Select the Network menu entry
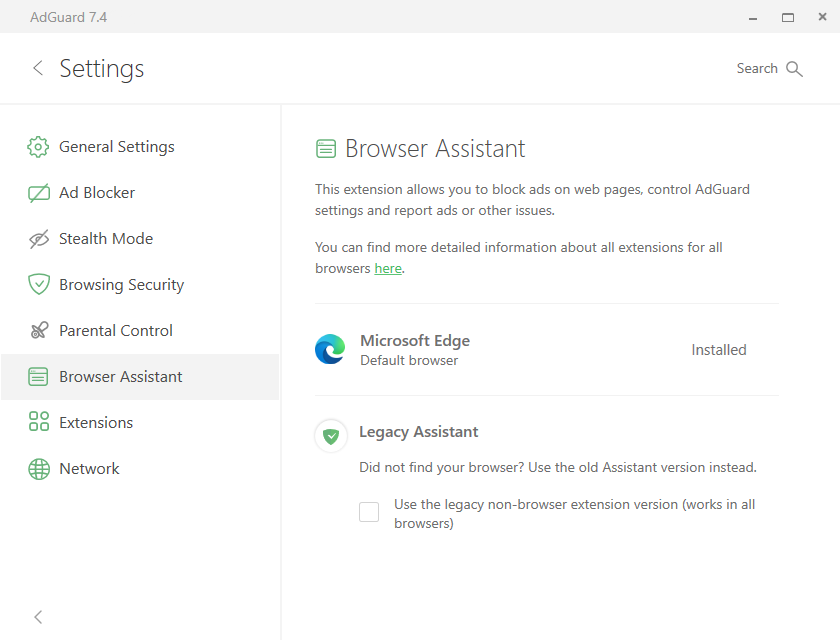The width and height of the screenshot is (840, 640). tap(89, 469)
